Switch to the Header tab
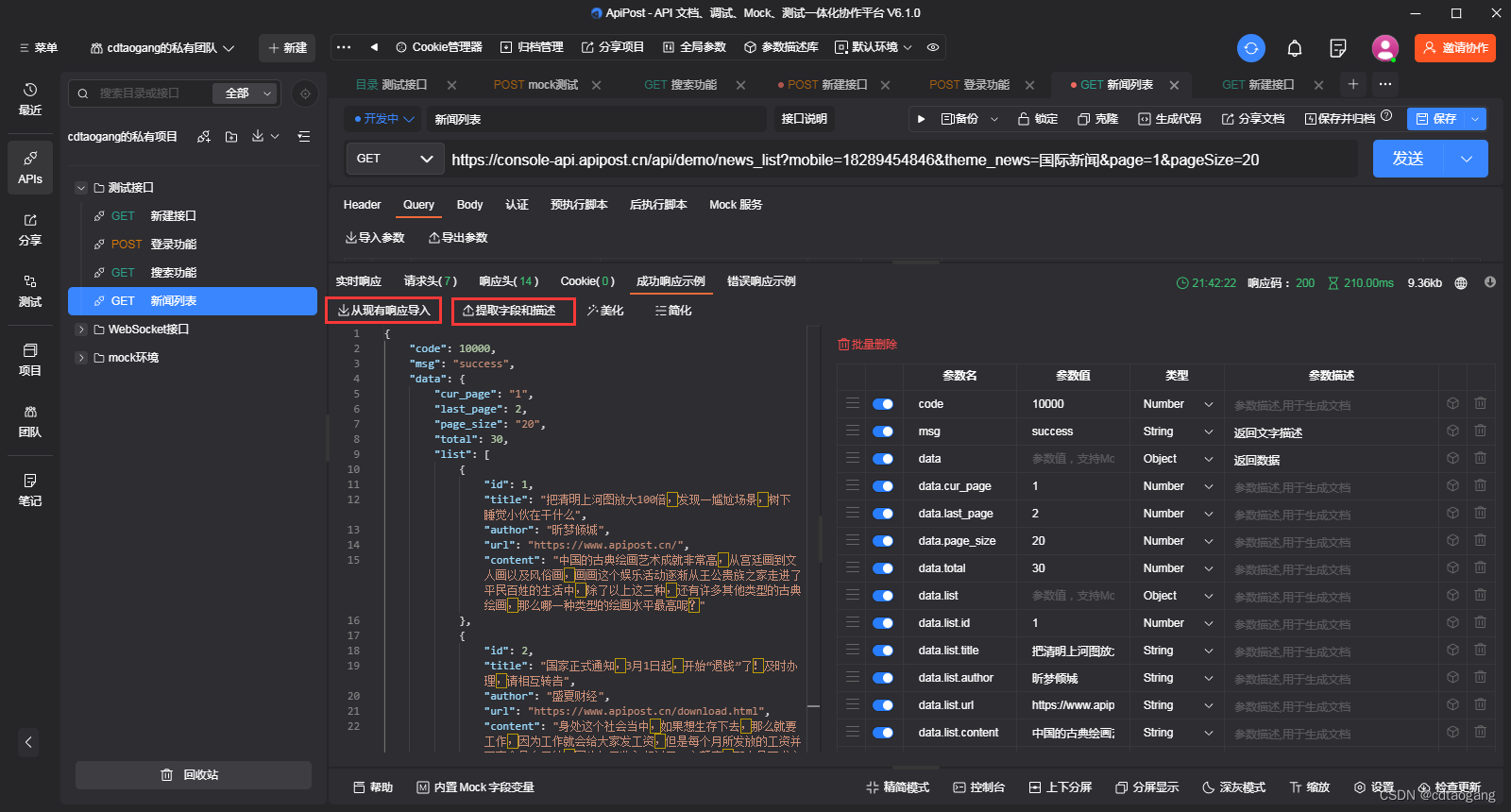This screenshot has height=812, width=1511. click(x=362, y=205)
